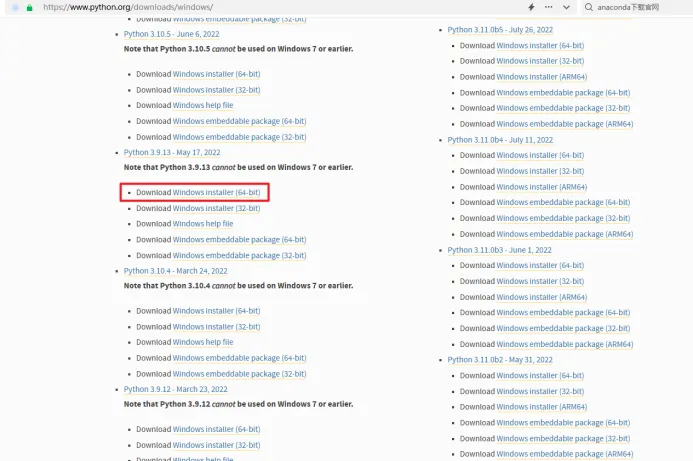The width and height of the screenshot is (693, 461).
Task: Click the green secure lock icon
Action: pyautogui.click(x=30, y=8)
